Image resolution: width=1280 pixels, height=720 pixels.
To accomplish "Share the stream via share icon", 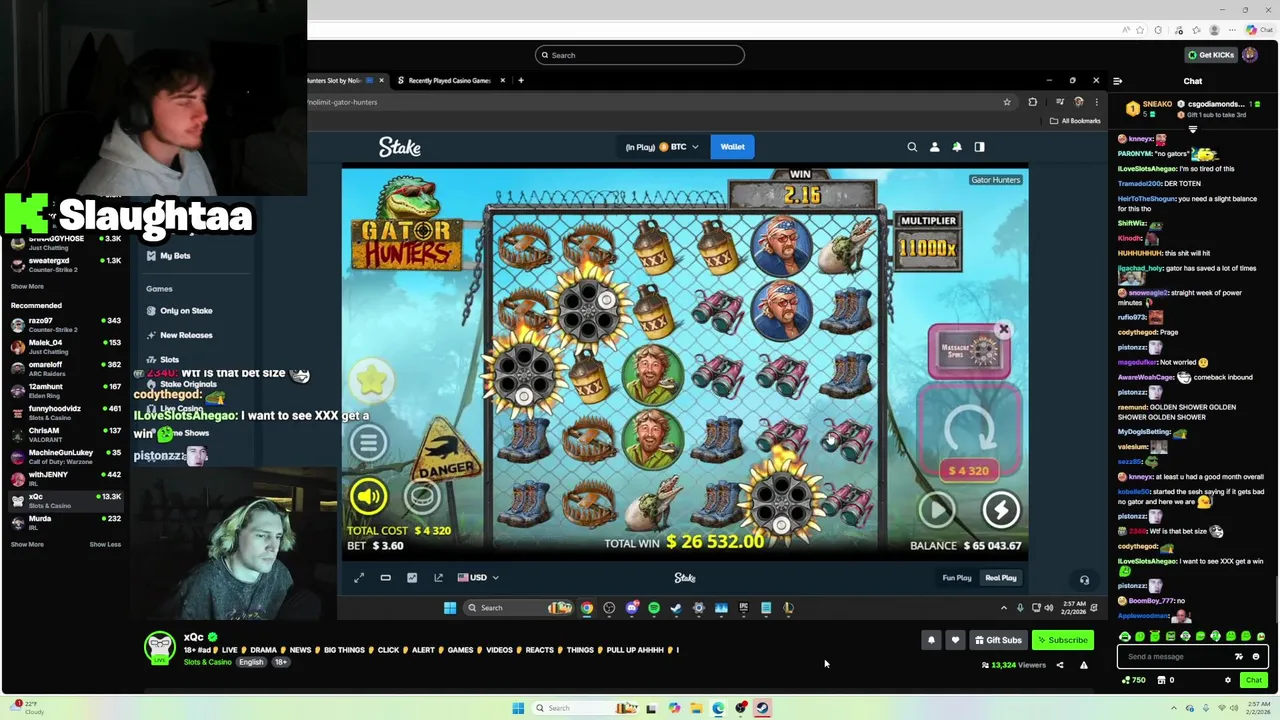I will [1060, 665].
